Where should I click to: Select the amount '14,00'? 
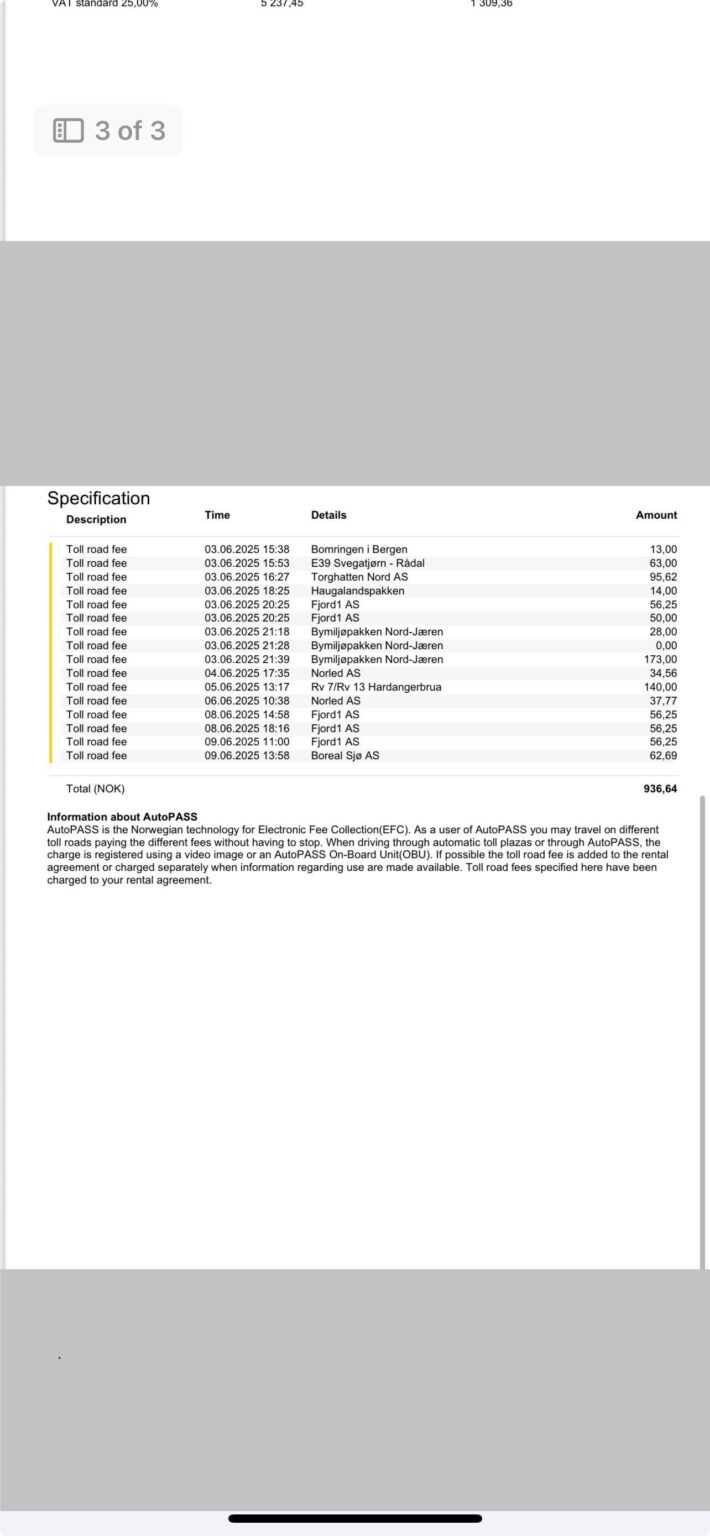(x=663, y=591)
